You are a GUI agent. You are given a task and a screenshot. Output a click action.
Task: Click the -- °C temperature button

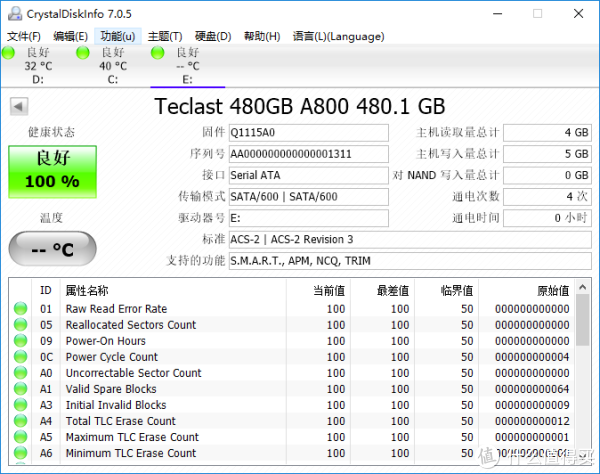coord(52,249)
